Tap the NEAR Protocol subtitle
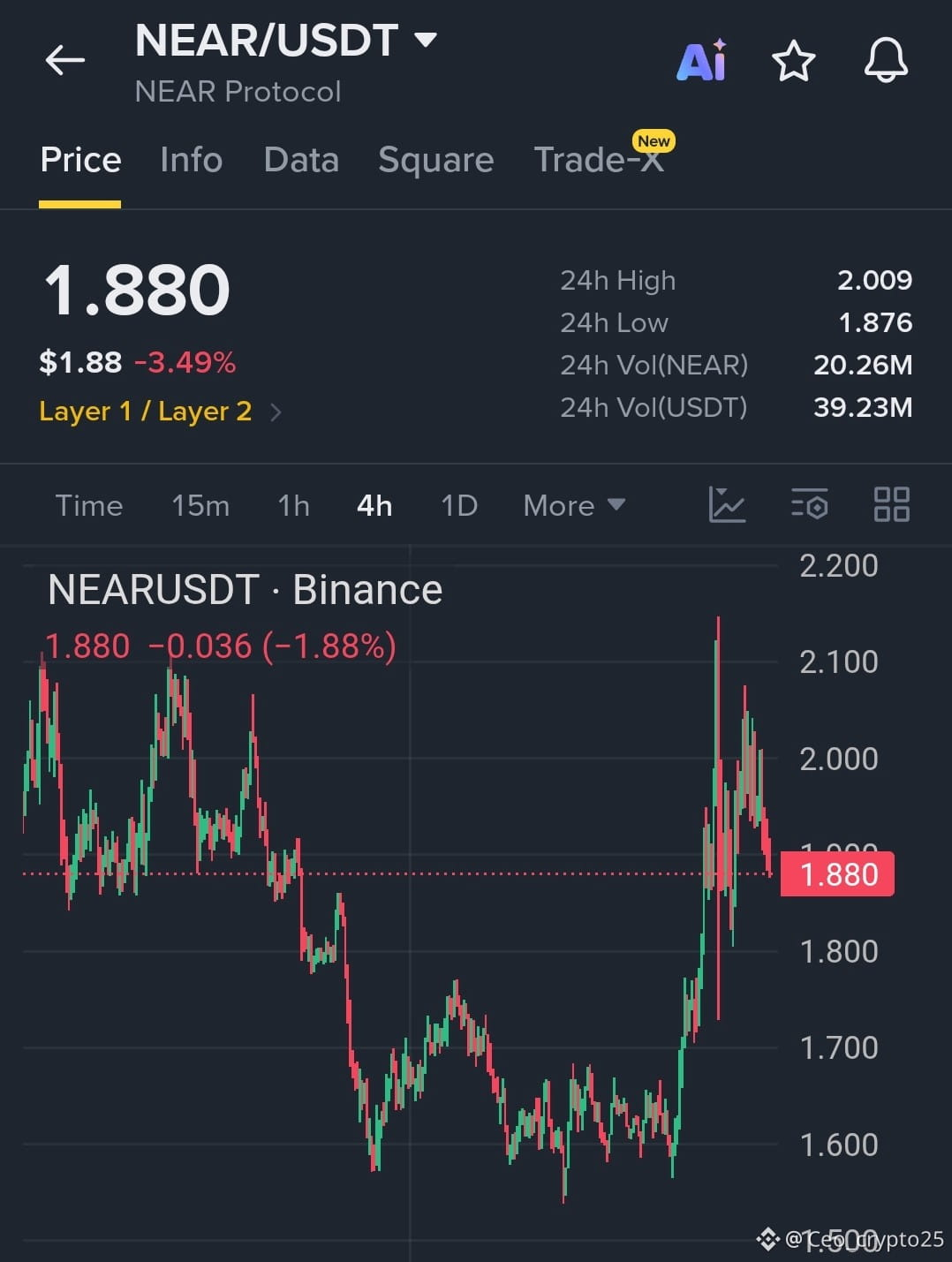The height and width of the screenshot is (1262, 952). (x=238, y=92)
